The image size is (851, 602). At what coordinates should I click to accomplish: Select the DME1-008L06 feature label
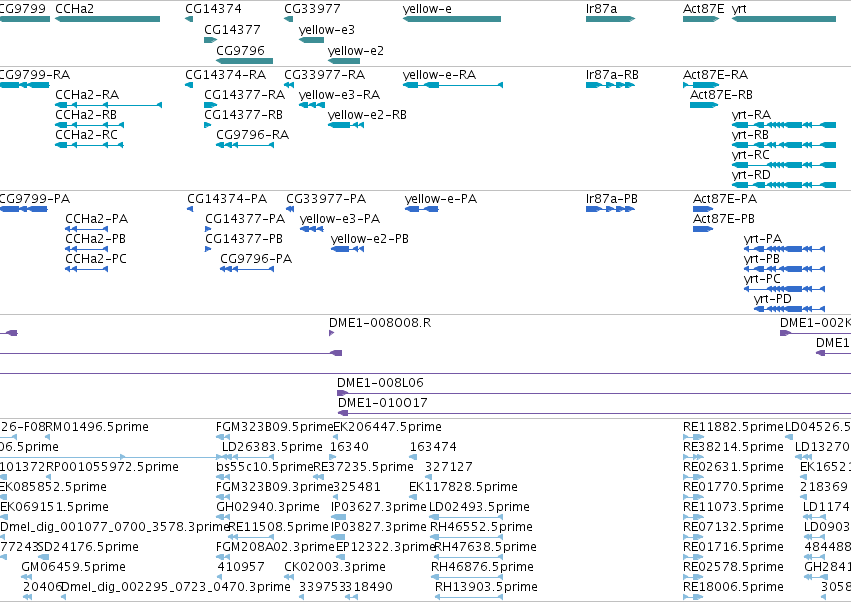point(380,383)
